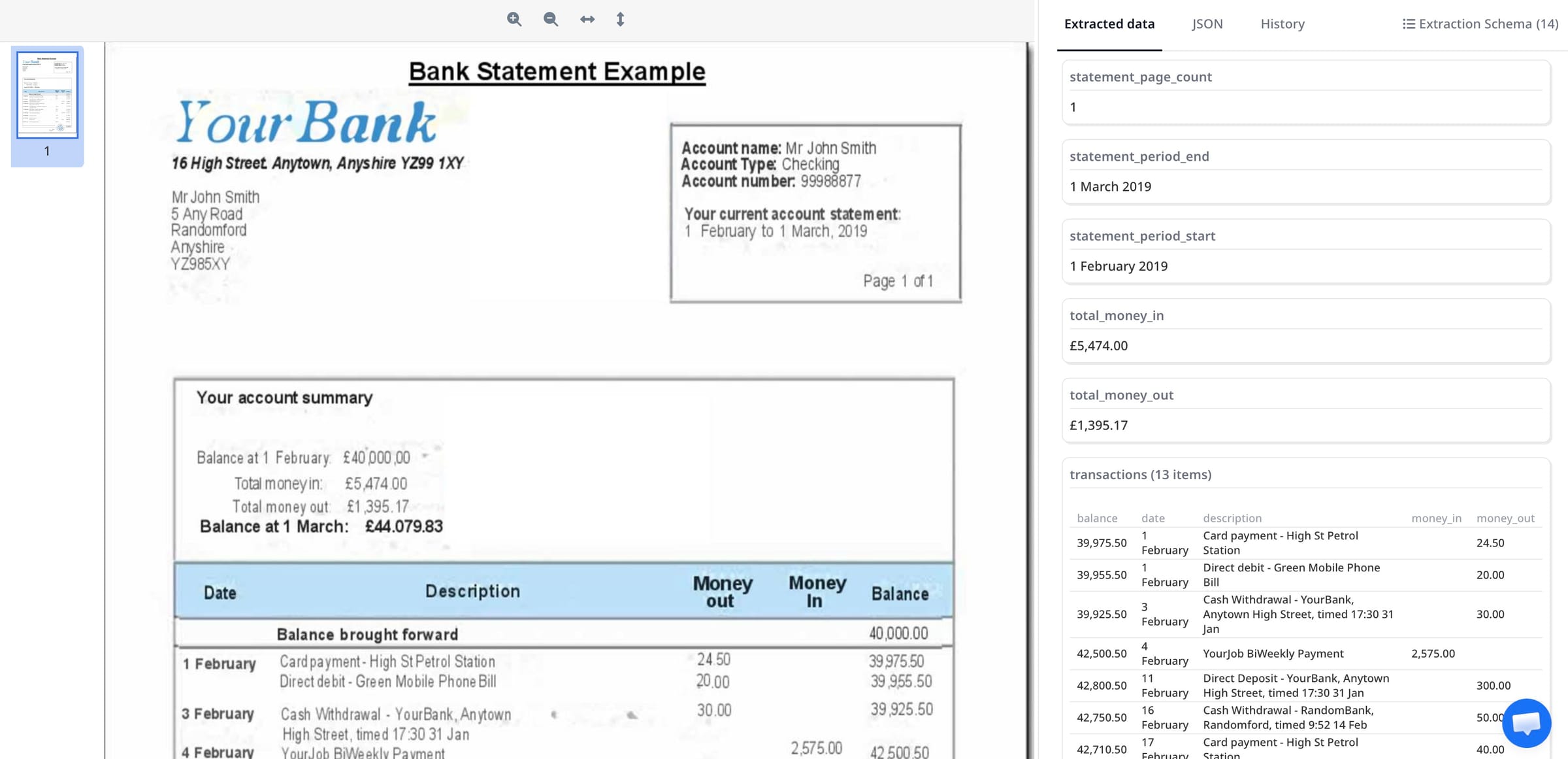Image resolution: width=1568 pixels, height=759 pixels.
Task: Click the 42,750.50 balance cell
Action: (x=1102, y=718)
